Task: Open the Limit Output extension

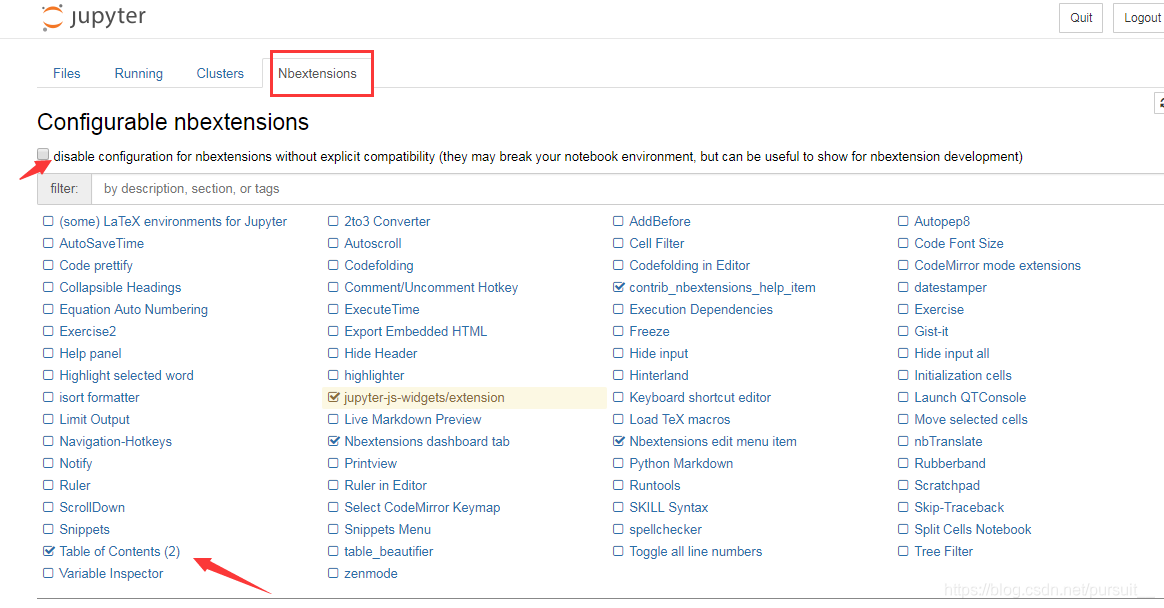Action: pos(94,419)
